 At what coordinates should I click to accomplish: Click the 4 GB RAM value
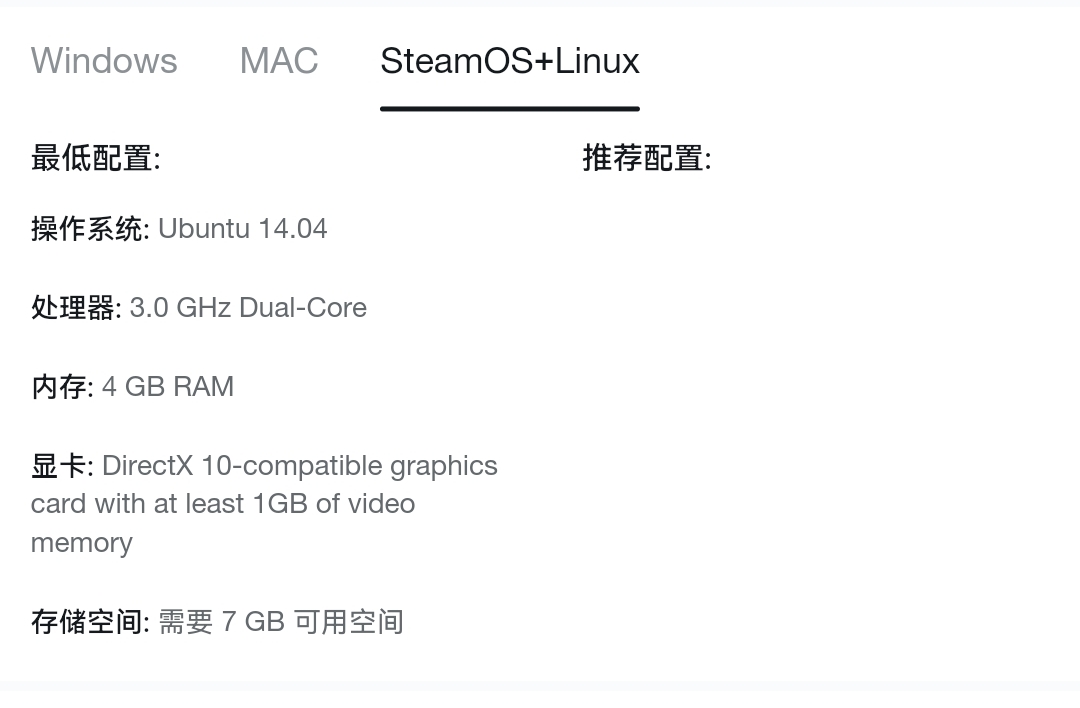pyautogui.click(x=168, y=387)
